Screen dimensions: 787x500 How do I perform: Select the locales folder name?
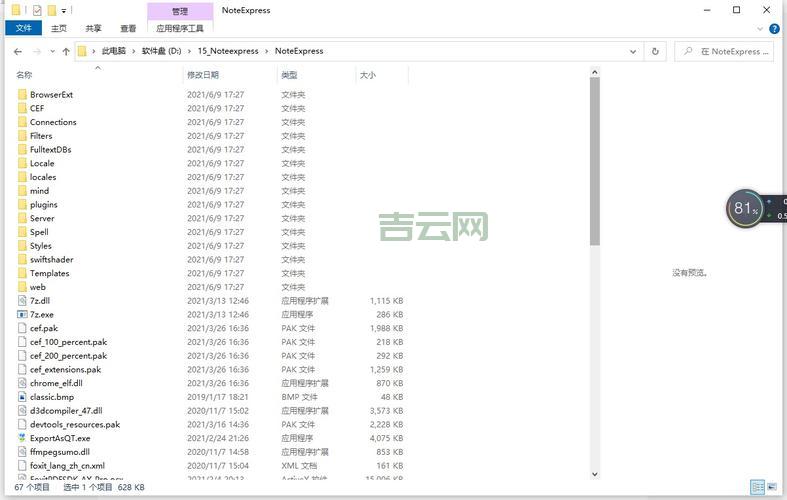pyautogui.click(x=43, y=177)
